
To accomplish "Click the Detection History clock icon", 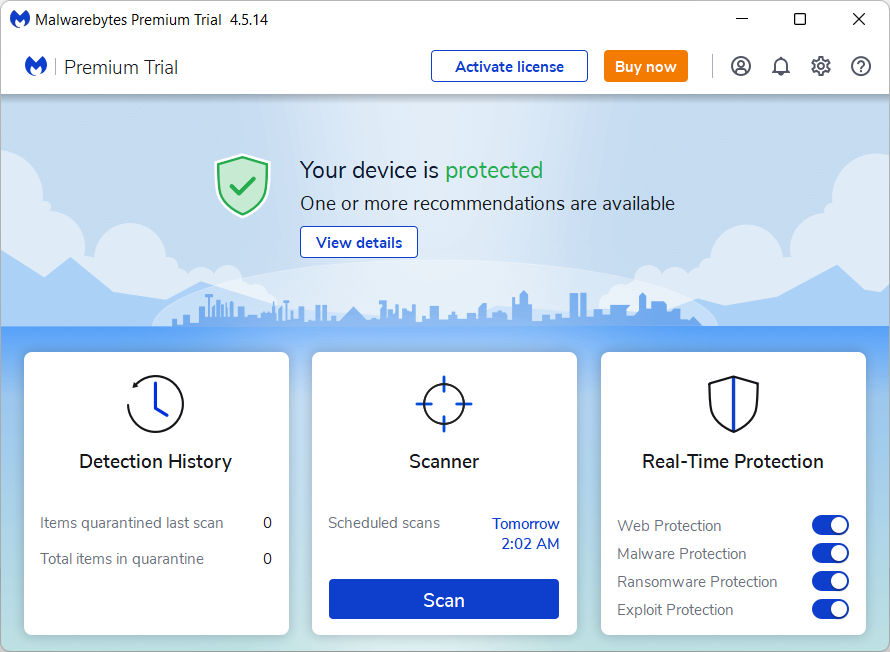I will (x=156, y=403).
